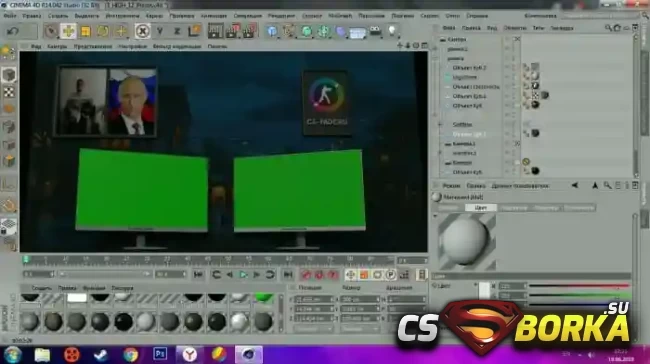The width and height of the screenshot is (650, 364).
Task: Click the timeline playhead at frame zero
Action: [x=26, y=260]
